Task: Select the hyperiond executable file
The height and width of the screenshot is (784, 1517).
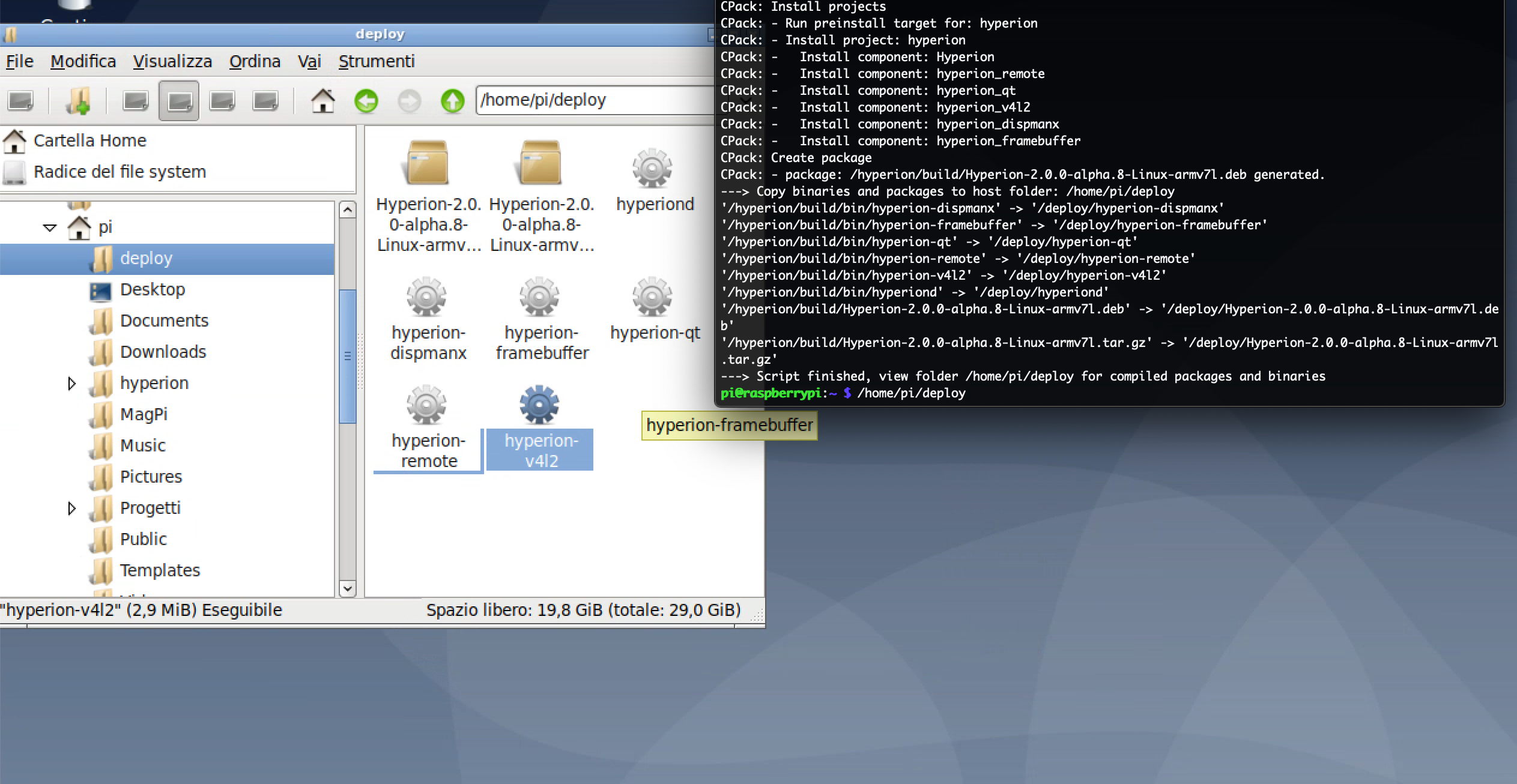Action: point(655,180)
